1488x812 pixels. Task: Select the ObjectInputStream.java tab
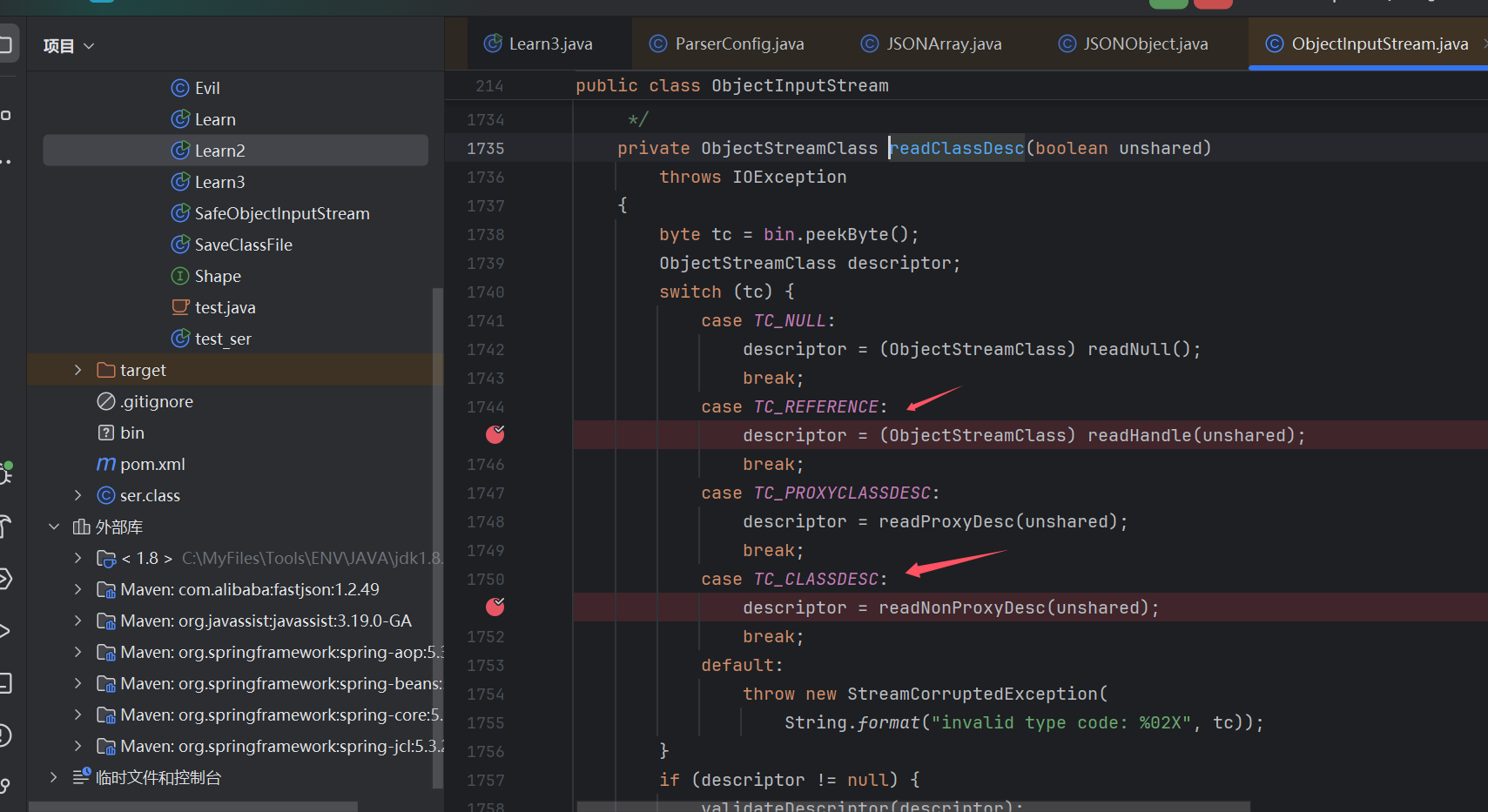1369,44
